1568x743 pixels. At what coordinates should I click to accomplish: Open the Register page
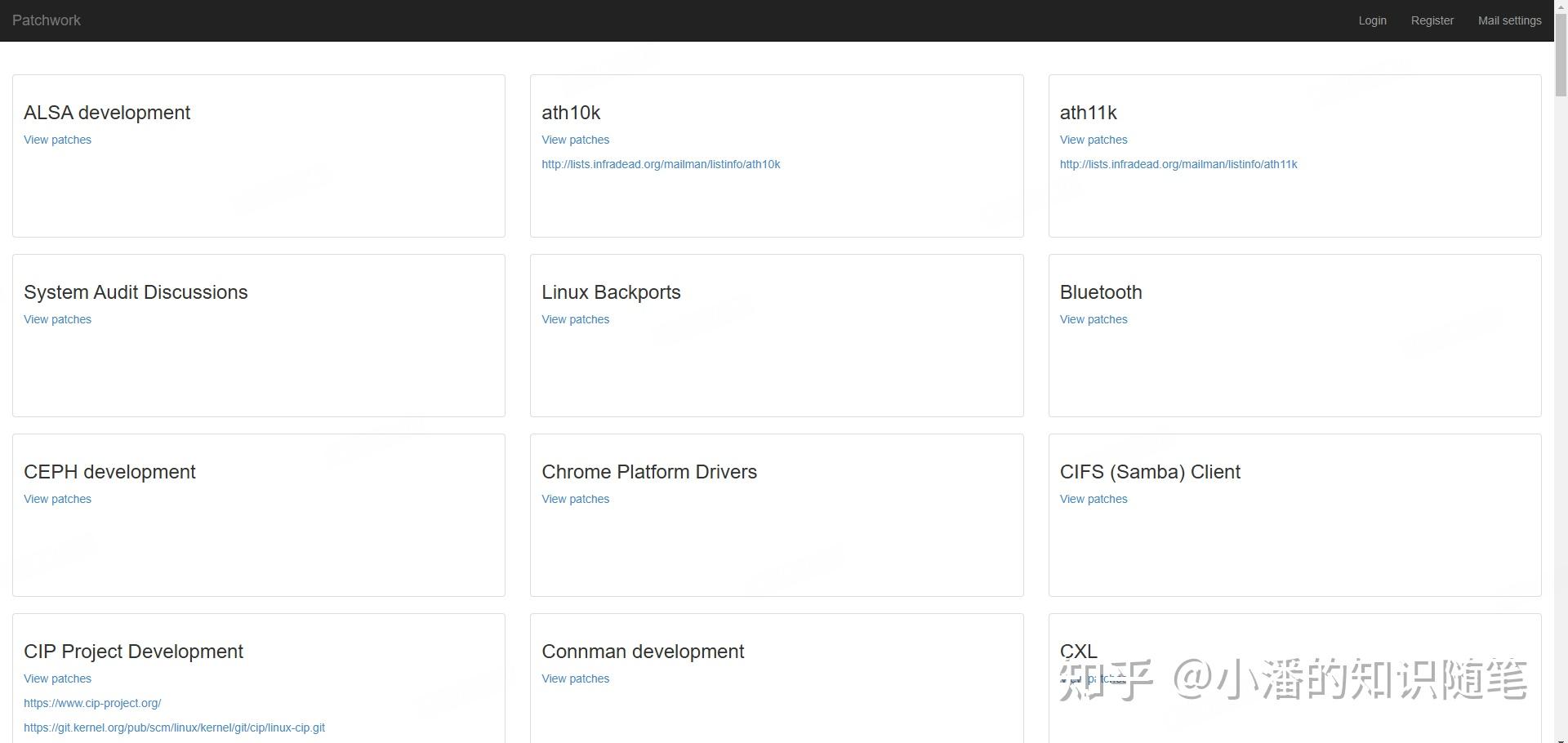click(x=1432, y=20)
